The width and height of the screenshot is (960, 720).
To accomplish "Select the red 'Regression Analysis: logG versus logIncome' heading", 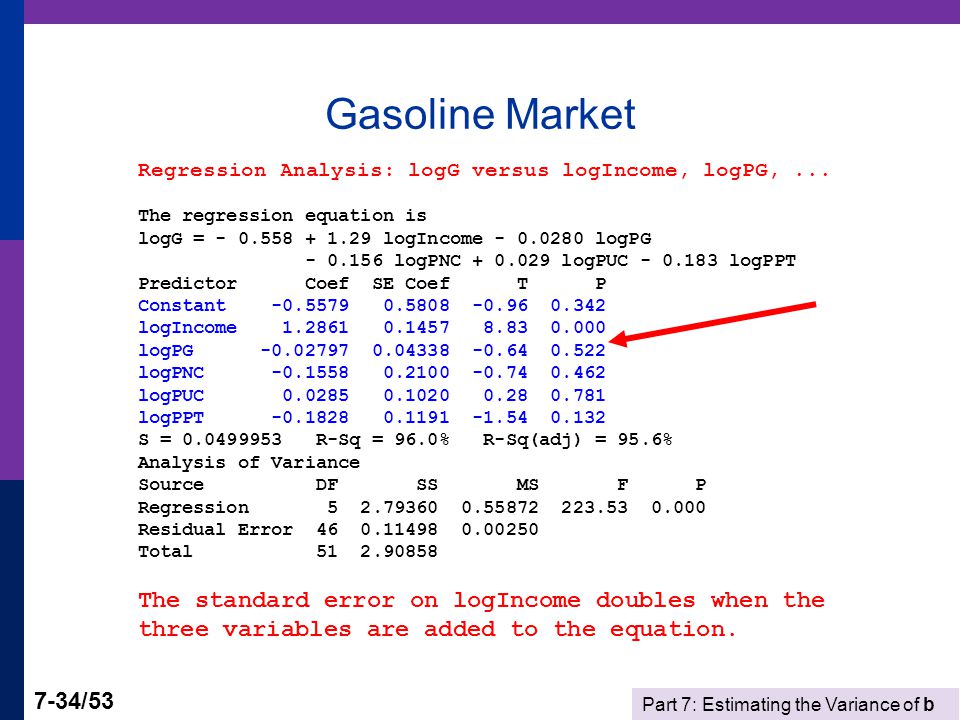I will [x=484, y=170].
